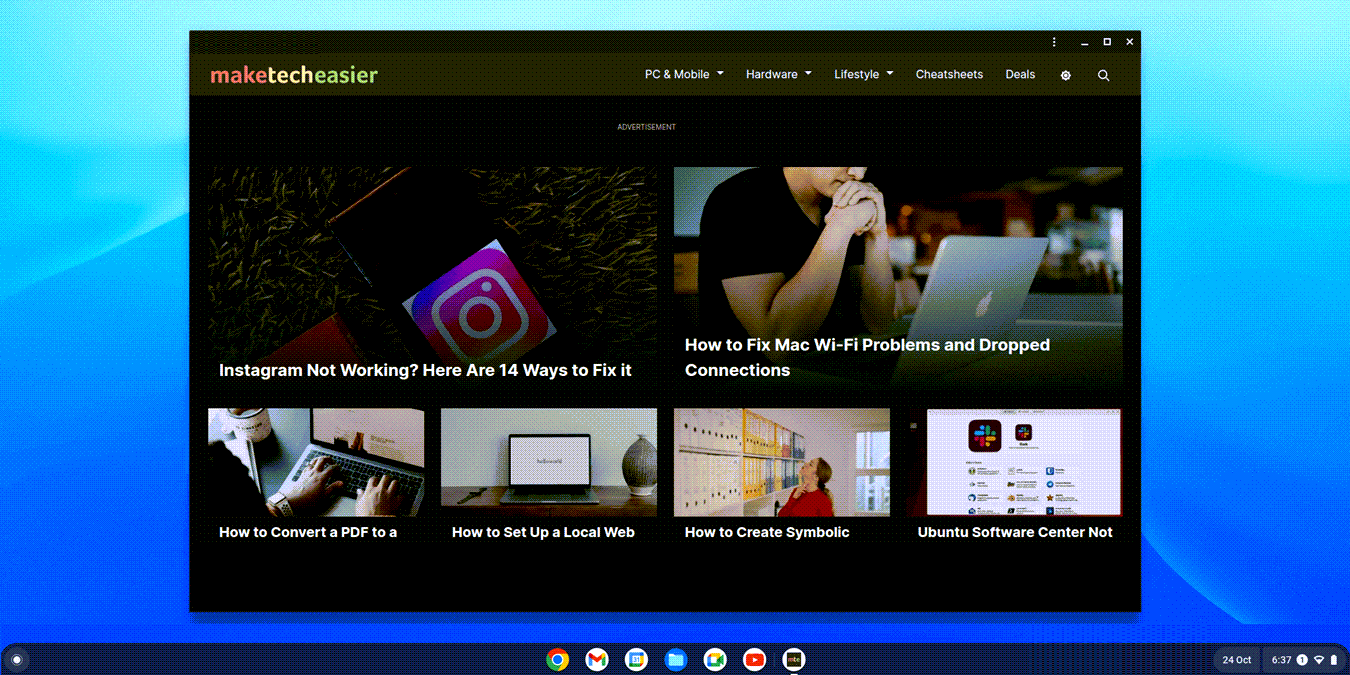The image size is (1350, 675).
Task: Expand the Hardware dropdown
Action: (x=778, y=74)
